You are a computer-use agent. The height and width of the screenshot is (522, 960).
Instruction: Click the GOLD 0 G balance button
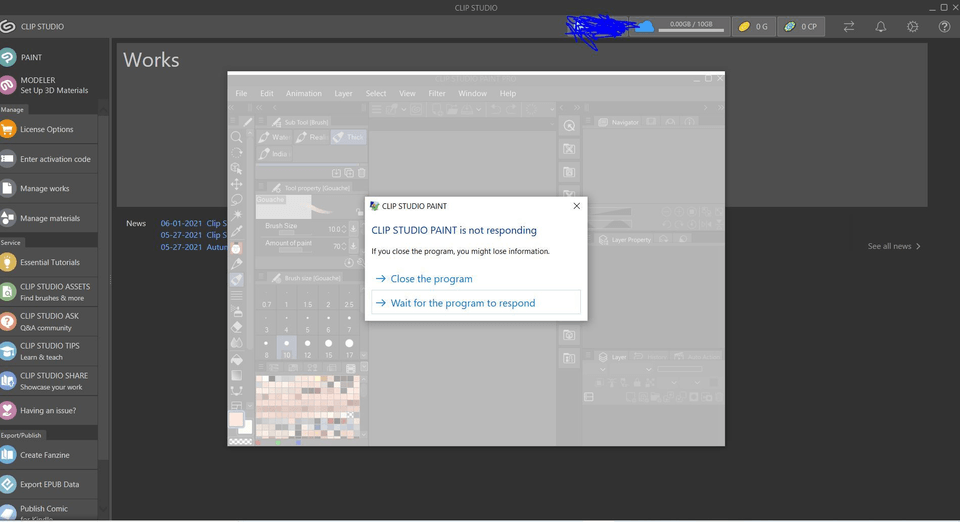coord(753,26)
